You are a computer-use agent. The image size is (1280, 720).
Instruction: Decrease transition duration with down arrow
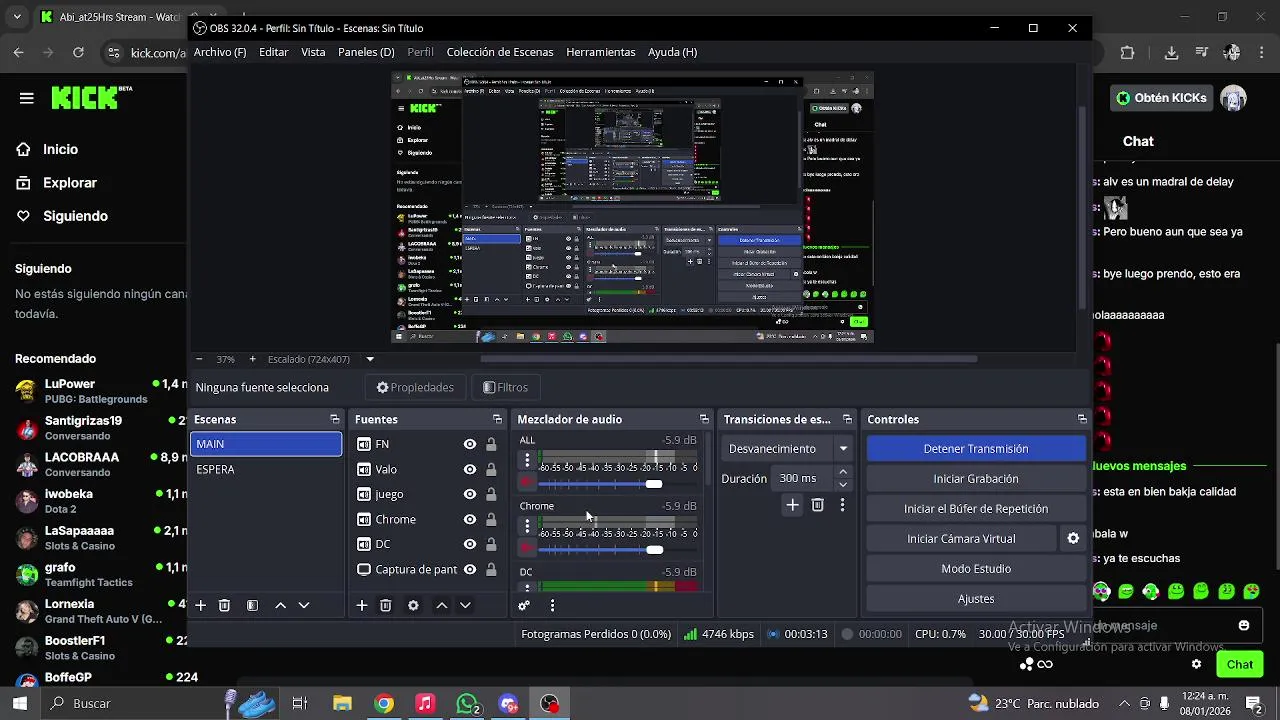[843, 484]
